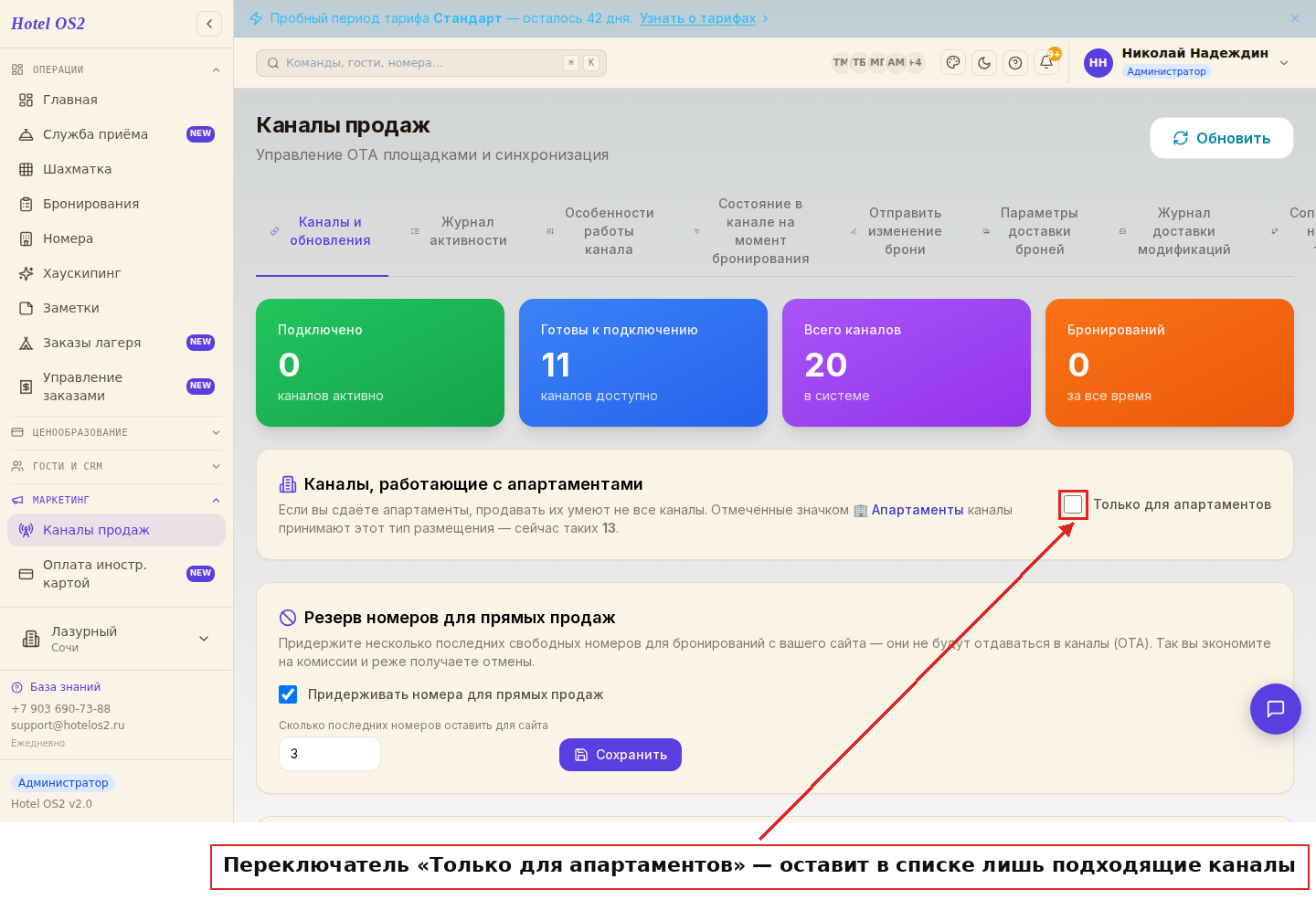
Task: Close the trial period banner
Action: [x=1295, y=18]
